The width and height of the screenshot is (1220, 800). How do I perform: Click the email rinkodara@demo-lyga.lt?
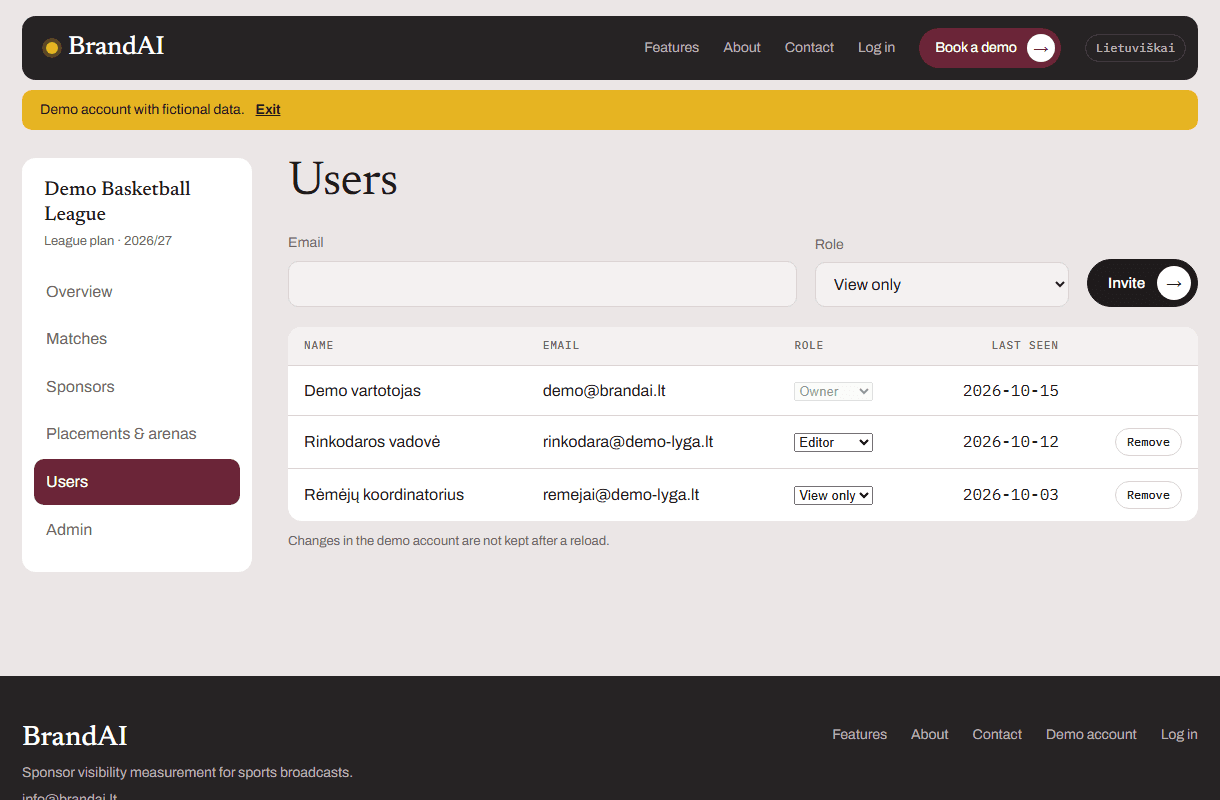click(628, 442)
